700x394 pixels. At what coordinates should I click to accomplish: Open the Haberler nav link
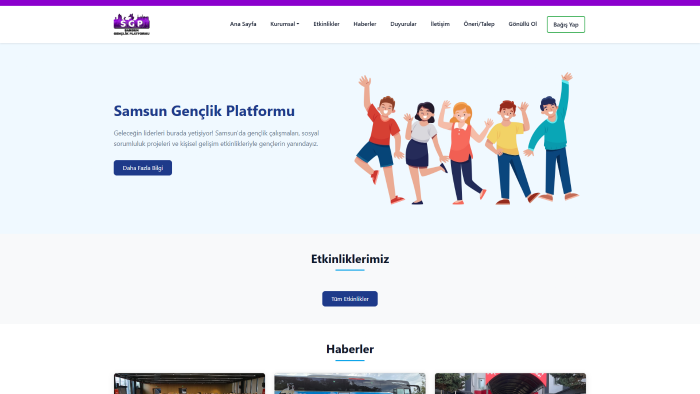[x=365, y=24]
